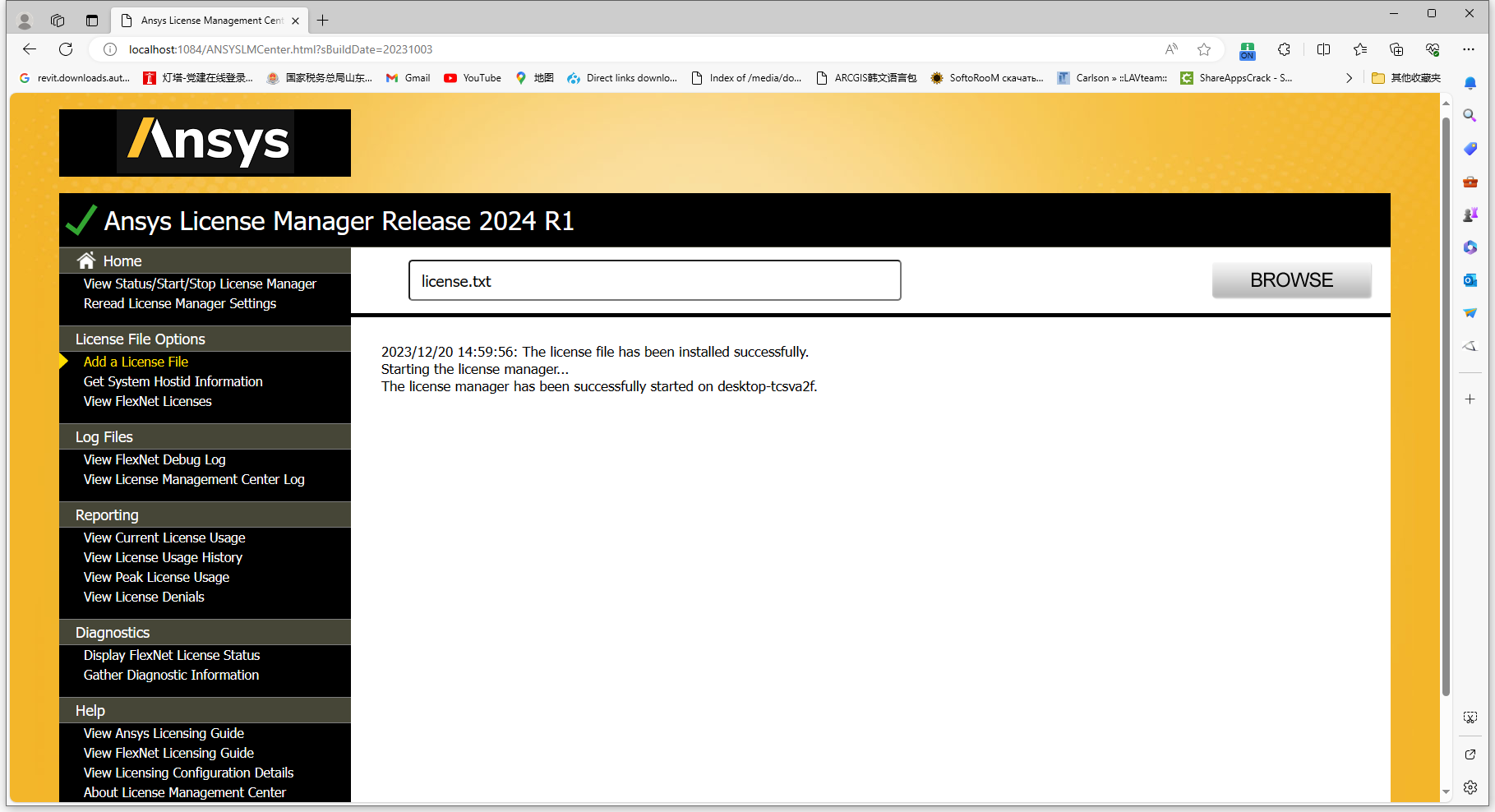1495x812 pixels.
Task: Click the Read aloud icon
Action: 1171,49
